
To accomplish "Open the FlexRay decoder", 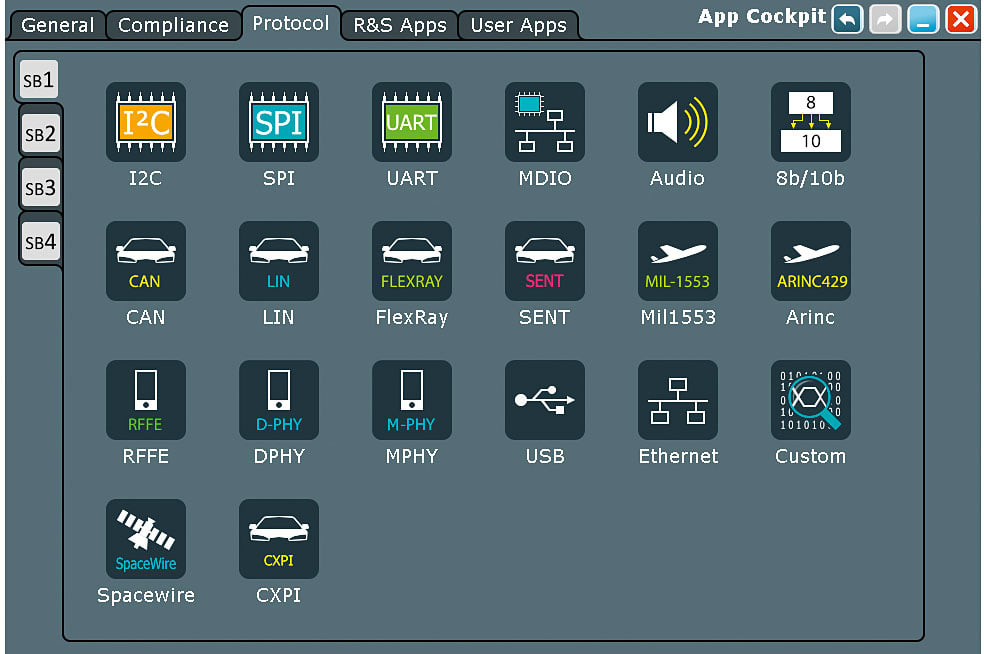I will (x=411, y=261).
